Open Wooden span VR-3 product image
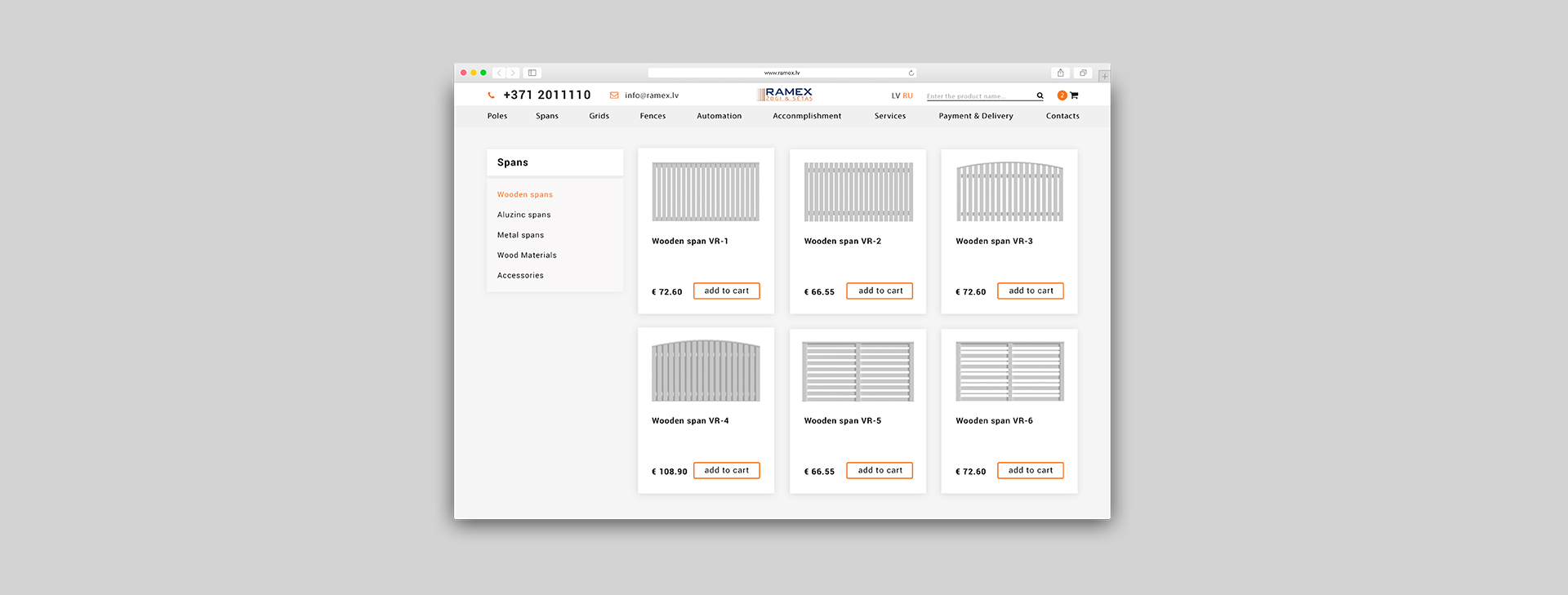The image size is (1568, 595). point(1010,192)
